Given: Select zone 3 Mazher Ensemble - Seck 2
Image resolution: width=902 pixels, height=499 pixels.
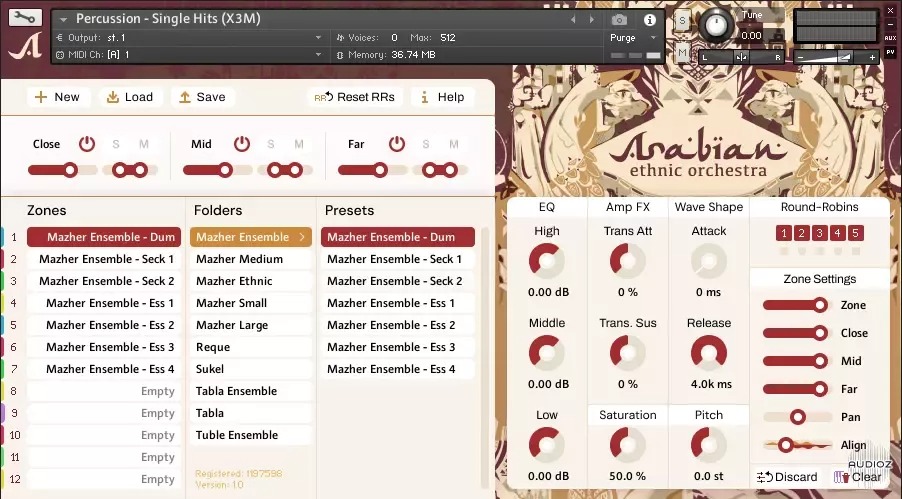Looking at the screenshot, I should click(104, 281).
